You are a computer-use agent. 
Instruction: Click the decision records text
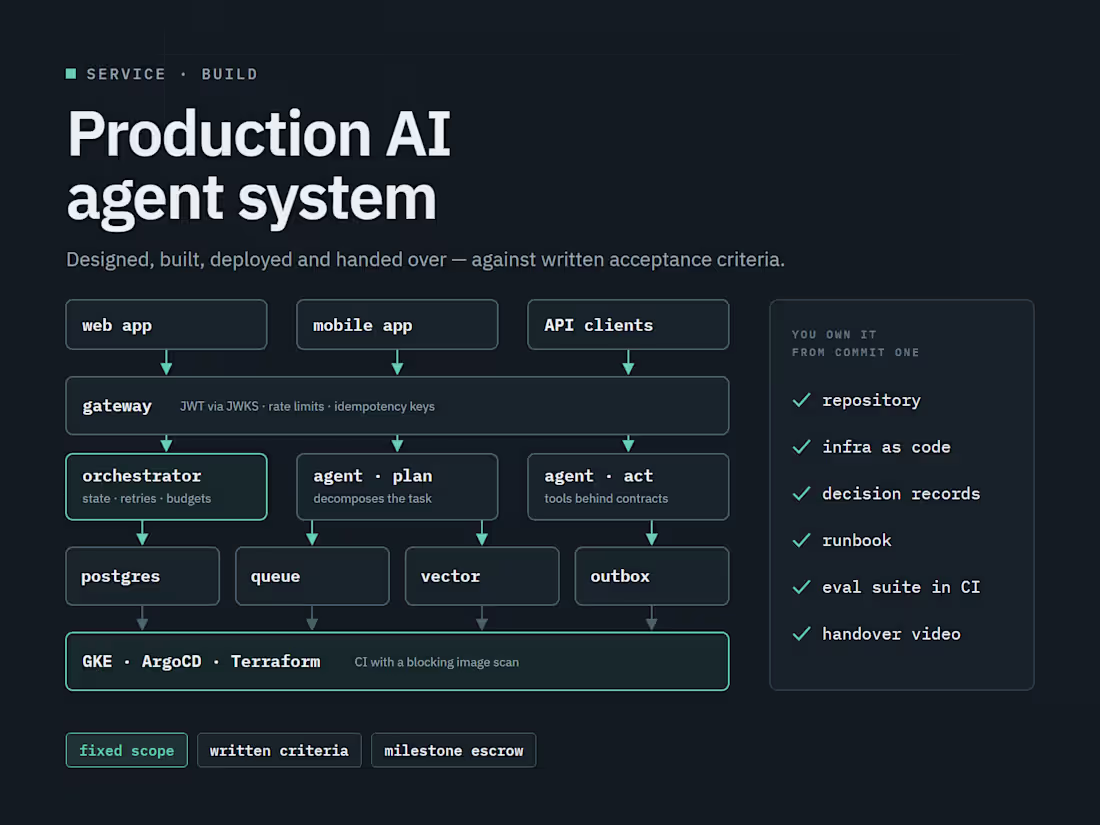(x=901, y=494)
